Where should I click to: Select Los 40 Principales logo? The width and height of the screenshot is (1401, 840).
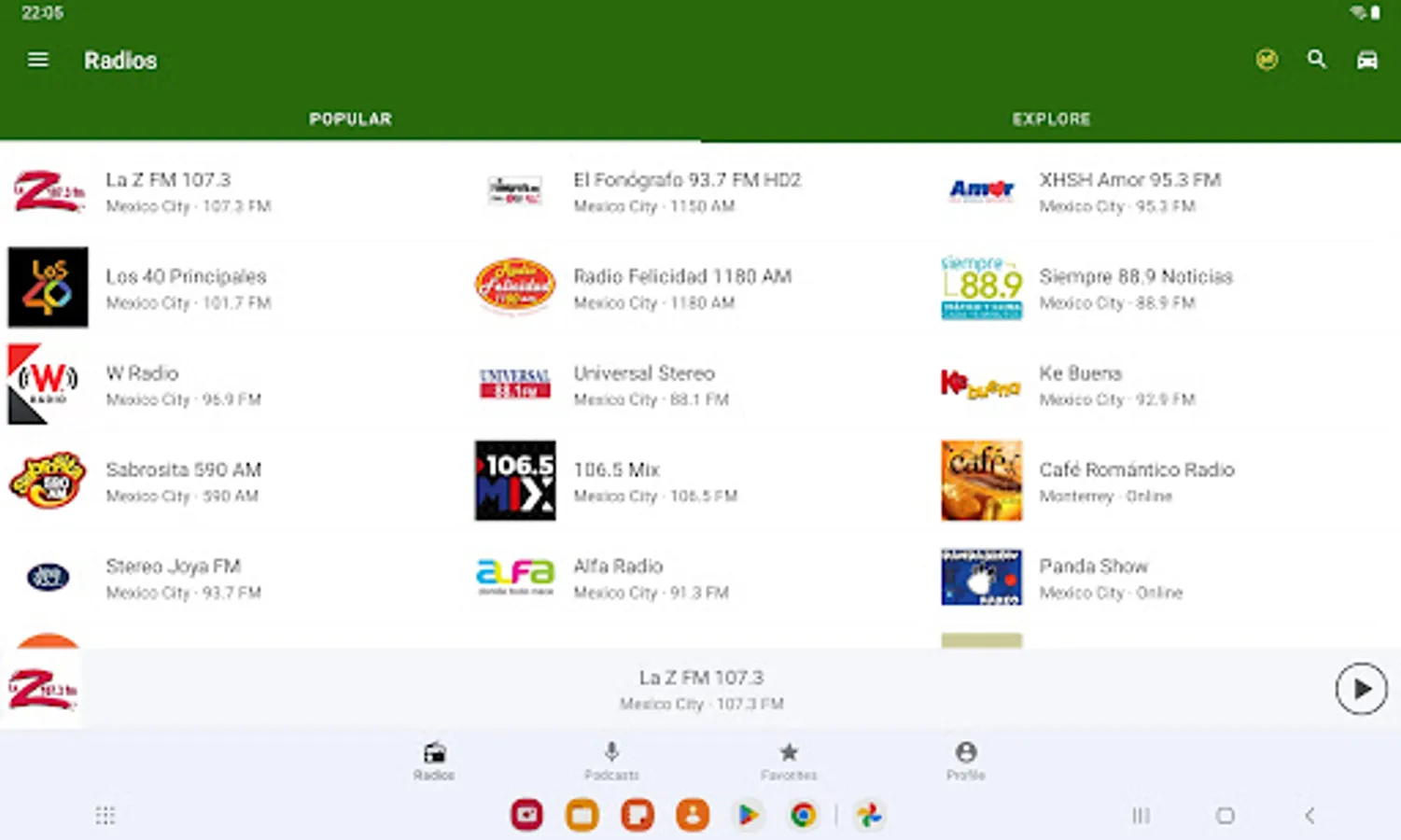coord(49,287)
